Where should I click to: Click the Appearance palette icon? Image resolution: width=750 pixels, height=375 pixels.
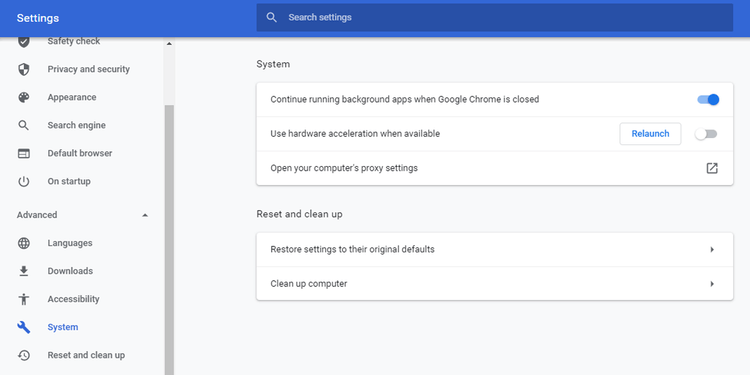pyautogui.click(x=23, y=97)
